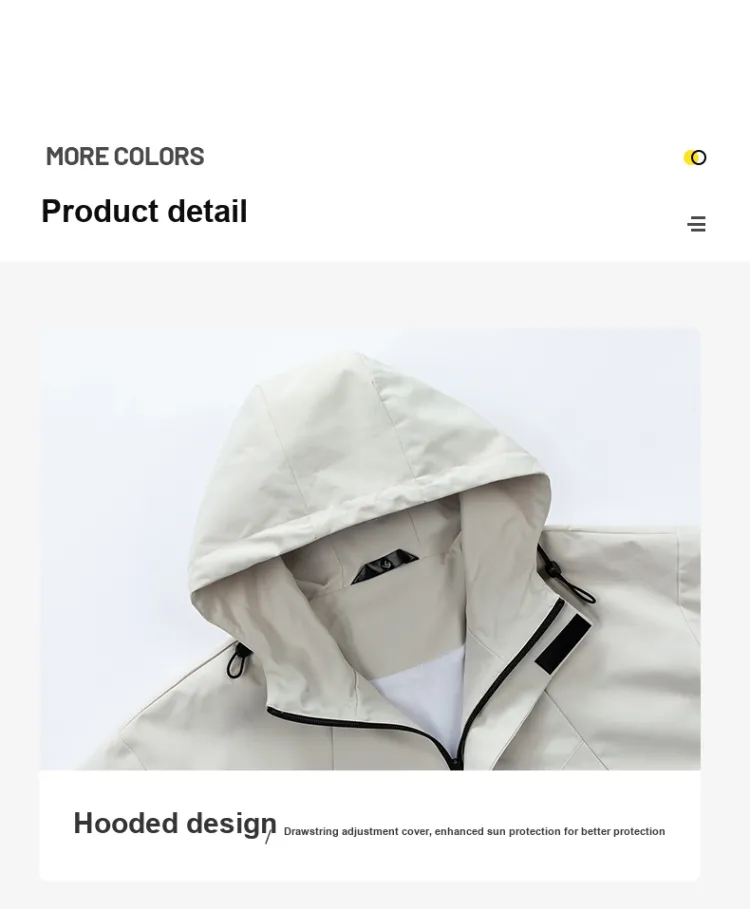The height and width of the screenshot is (909, 750).
Task: Select the Product detail heading
Action: [x=144, y=211]
